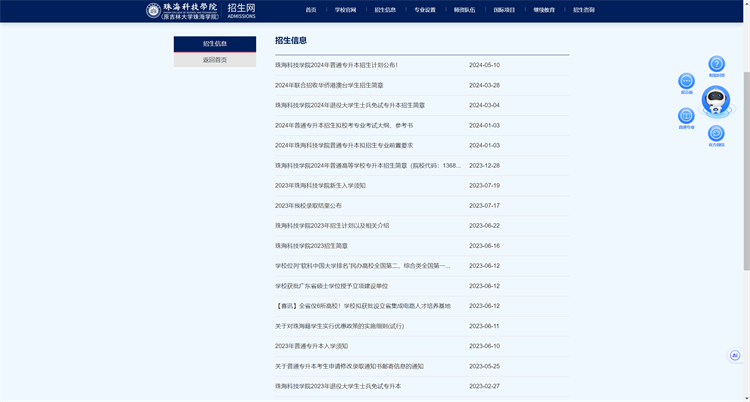Open 学校官网 in the navigation bar
Image resolution: width=750 pixels, height=402 pixels.
point(345,10)
